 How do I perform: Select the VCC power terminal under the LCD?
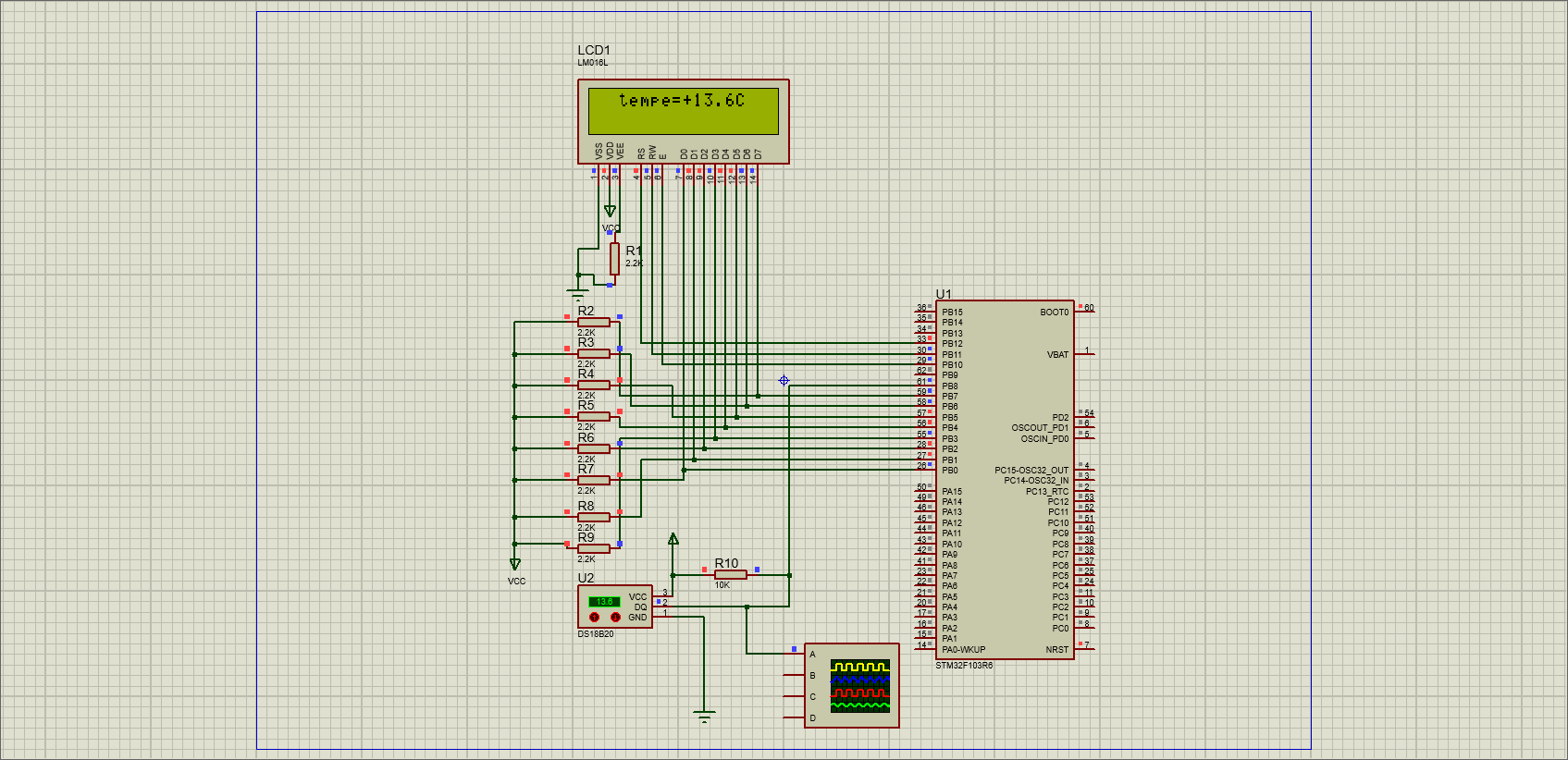pyautogui.click(x=610, y=212)
